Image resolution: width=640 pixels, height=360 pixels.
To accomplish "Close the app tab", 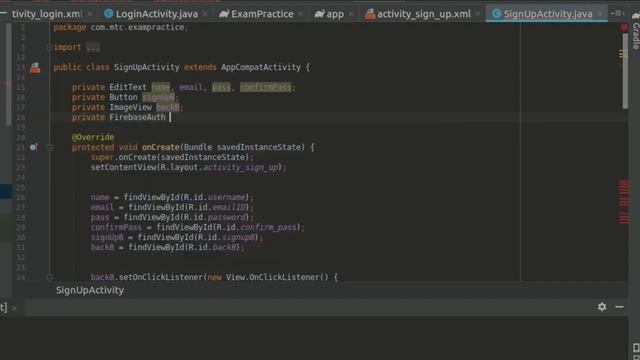I will (351, 14).
